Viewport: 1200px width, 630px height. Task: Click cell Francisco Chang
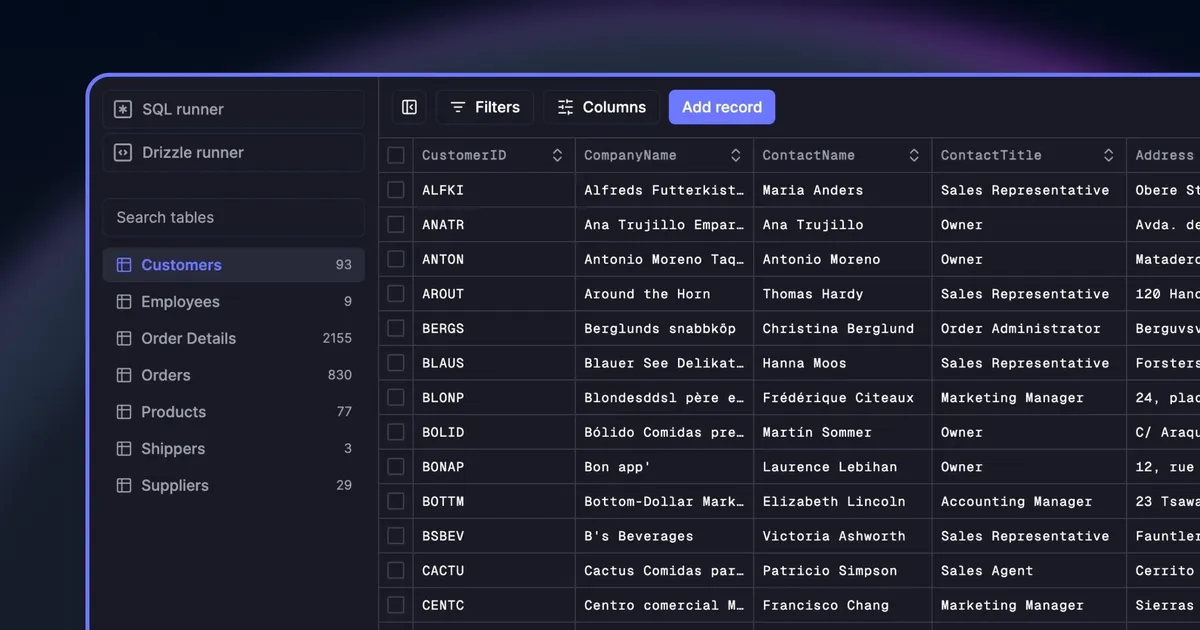point(843,605)
